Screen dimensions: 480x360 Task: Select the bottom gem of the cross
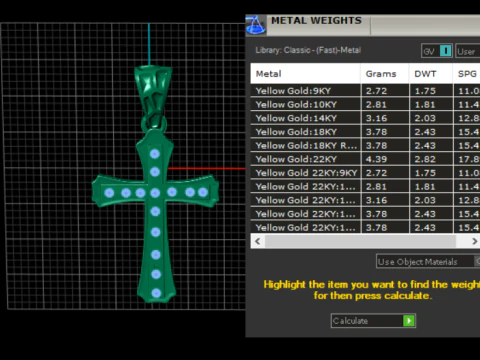pos(156,293)
